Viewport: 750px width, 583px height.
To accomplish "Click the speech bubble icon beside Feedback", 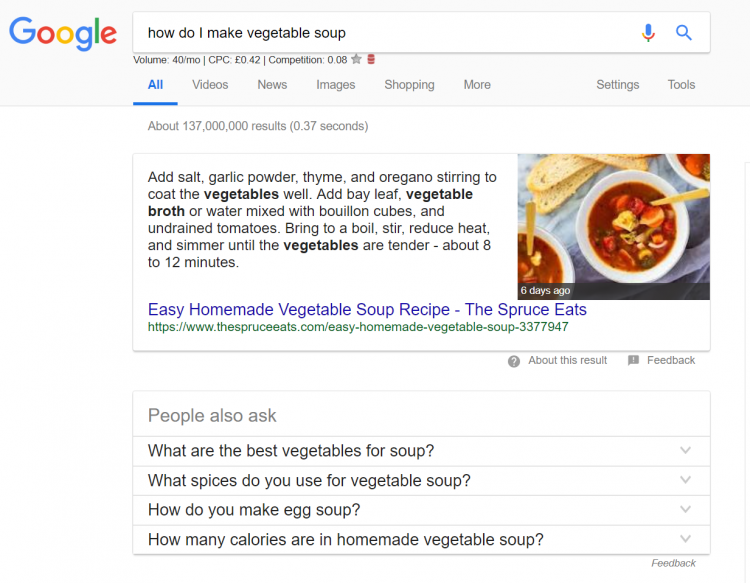I will tap(633, 361).
